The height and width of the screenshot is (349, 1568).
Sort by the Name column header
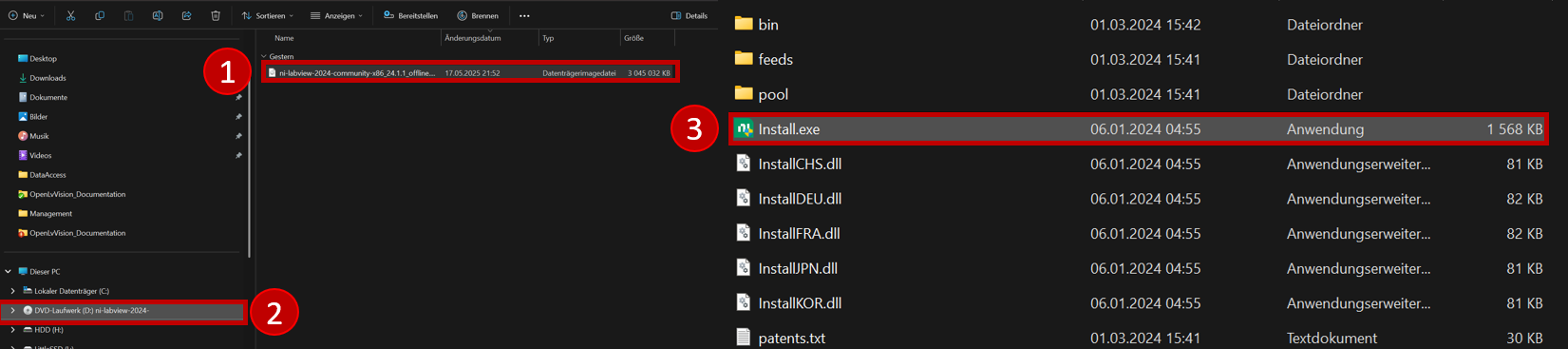pyautogui.click(x=284, y=38)
